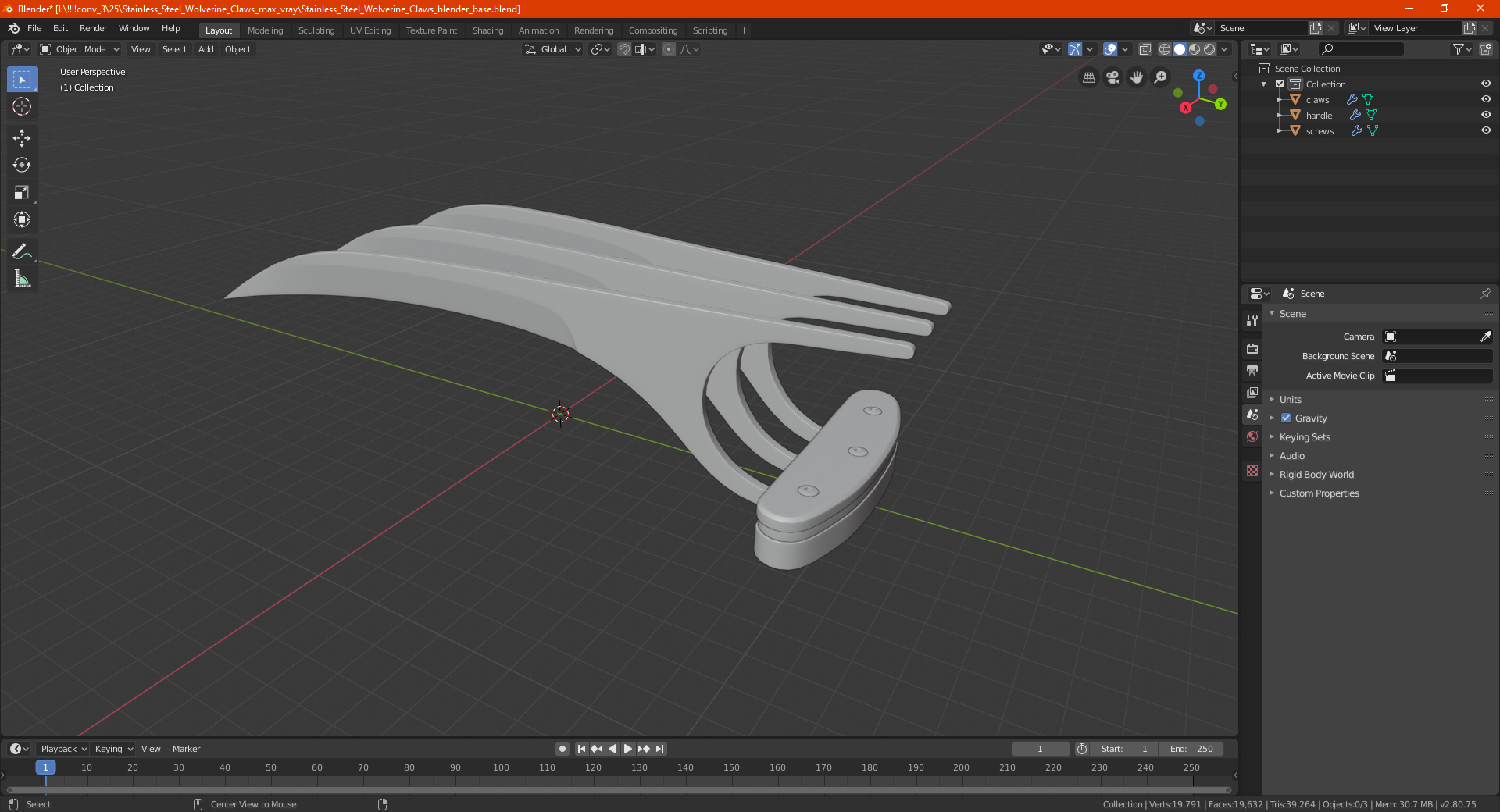Hide the Collection in viewport

pos(1486,84)
